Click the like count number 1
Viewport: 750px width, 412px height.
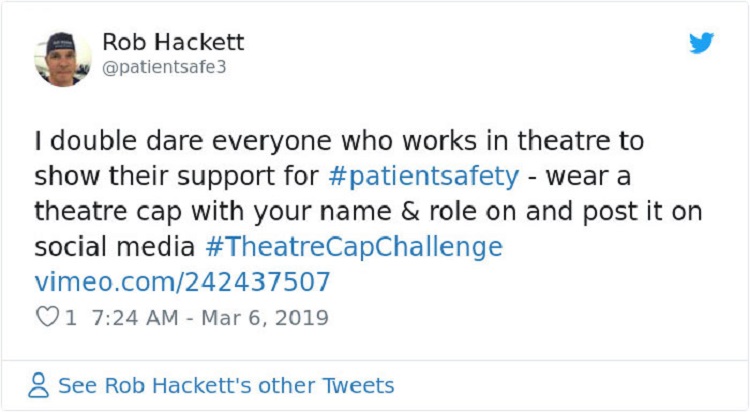70,319
